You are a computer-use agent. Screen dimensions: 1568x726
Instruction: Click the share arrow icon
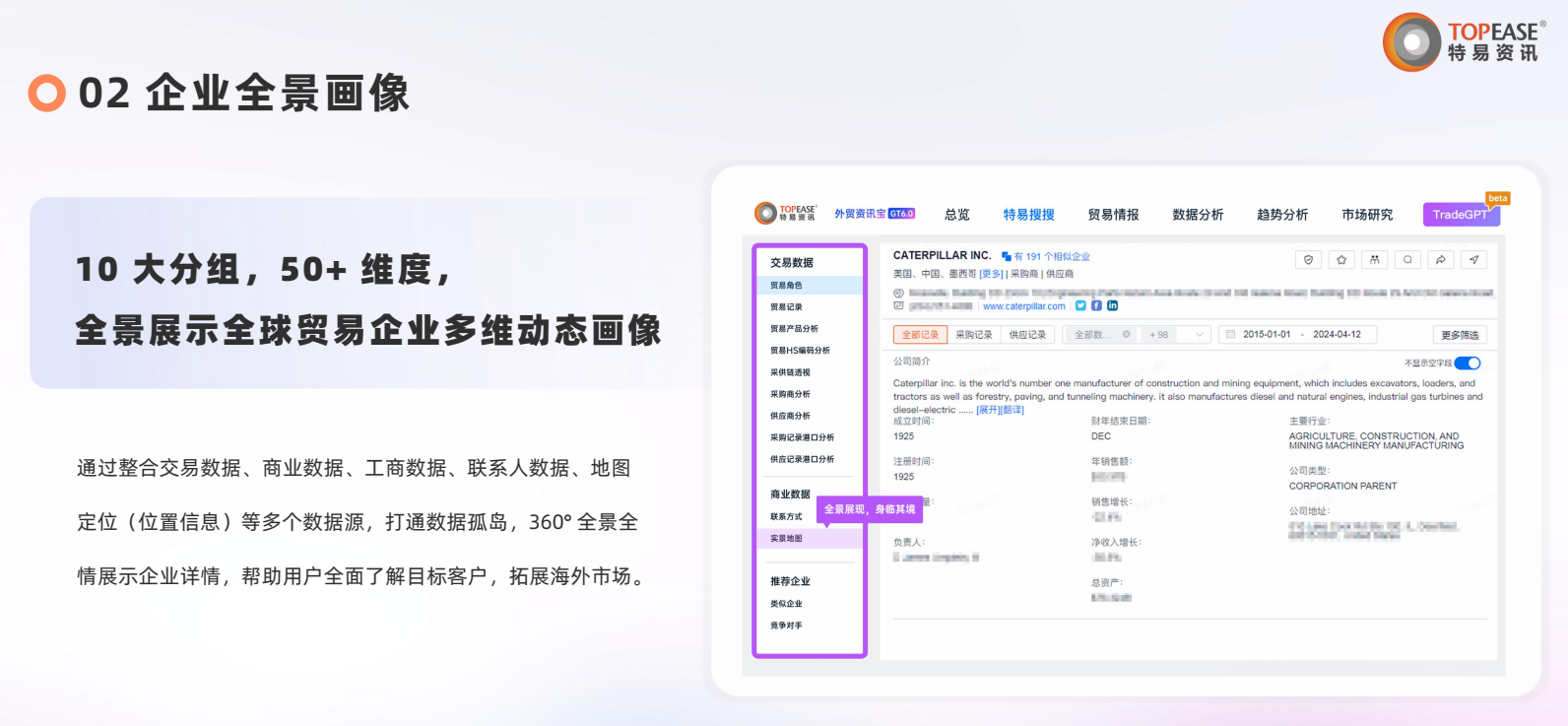coord(1441,260)
